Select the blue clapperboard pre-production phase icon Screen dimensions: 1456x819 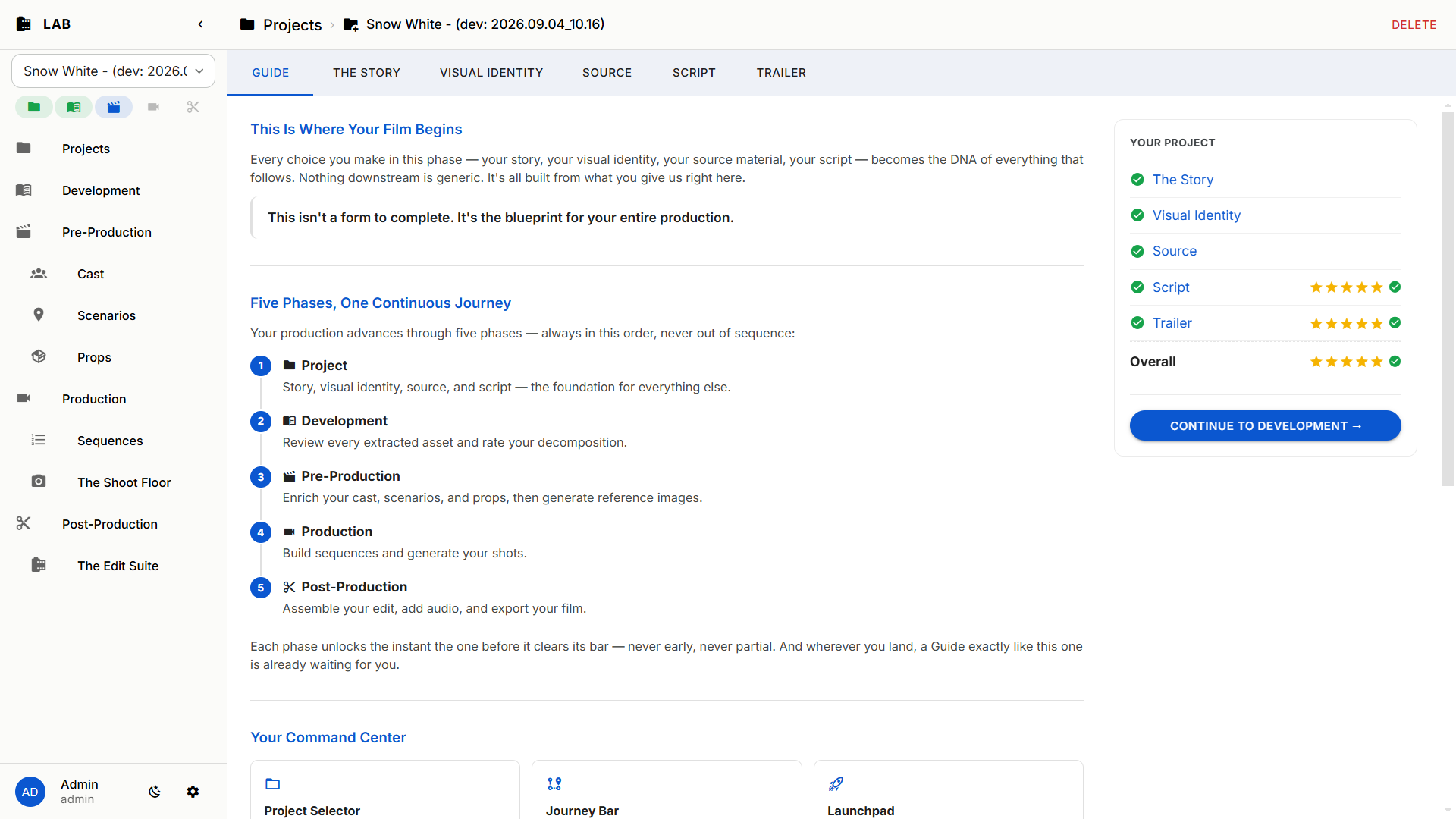[x=114, y=107]
